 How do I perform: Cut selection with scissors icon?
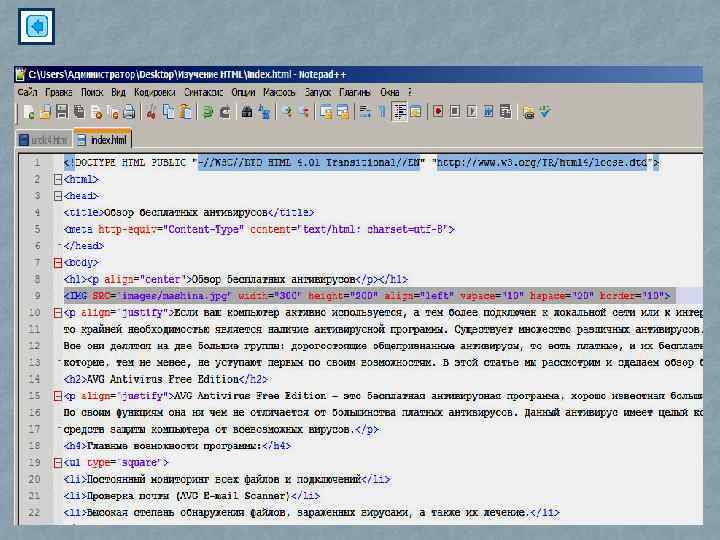[151, 112]
